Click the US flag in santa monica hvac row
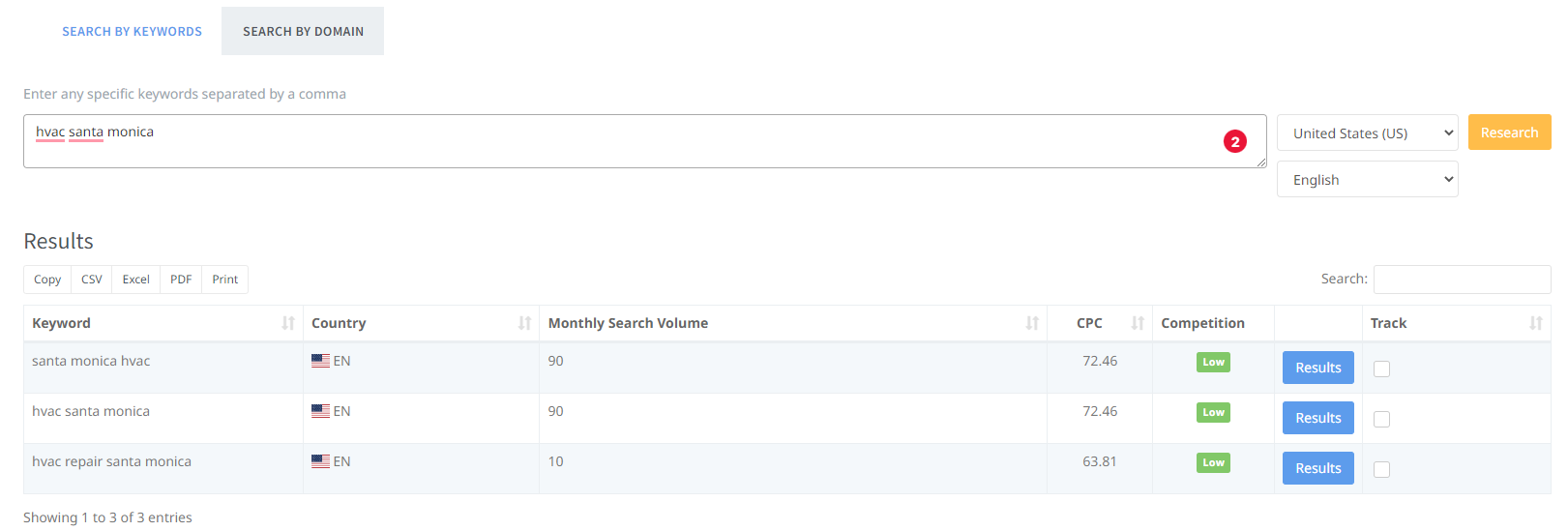 [320, 361]
